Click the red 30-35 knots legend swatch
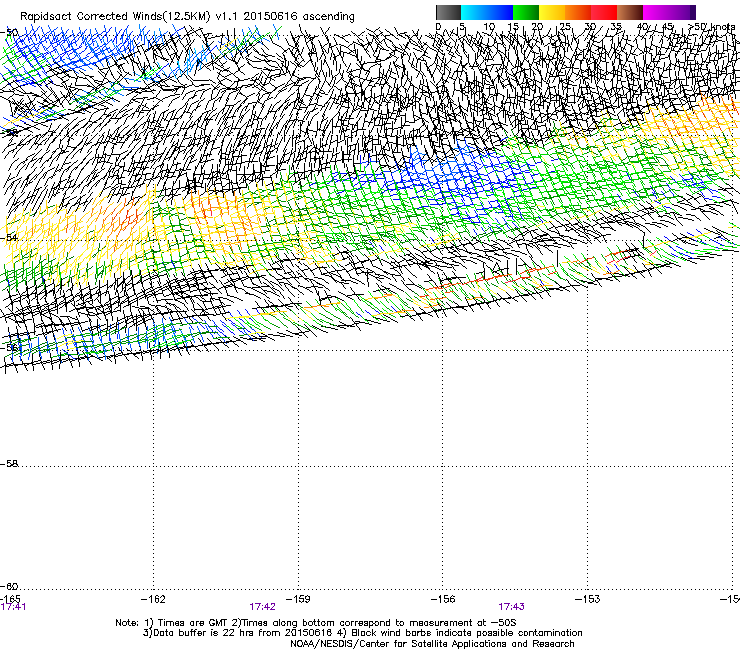 click(x=604, y=12)
